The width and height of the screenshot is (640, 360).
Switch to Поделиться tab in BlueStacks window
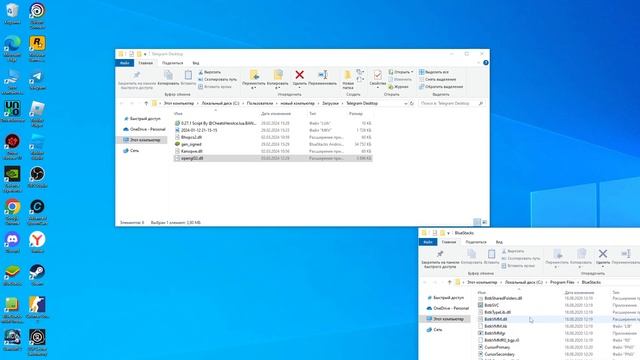pyautogui.click(x=476, y=242)
